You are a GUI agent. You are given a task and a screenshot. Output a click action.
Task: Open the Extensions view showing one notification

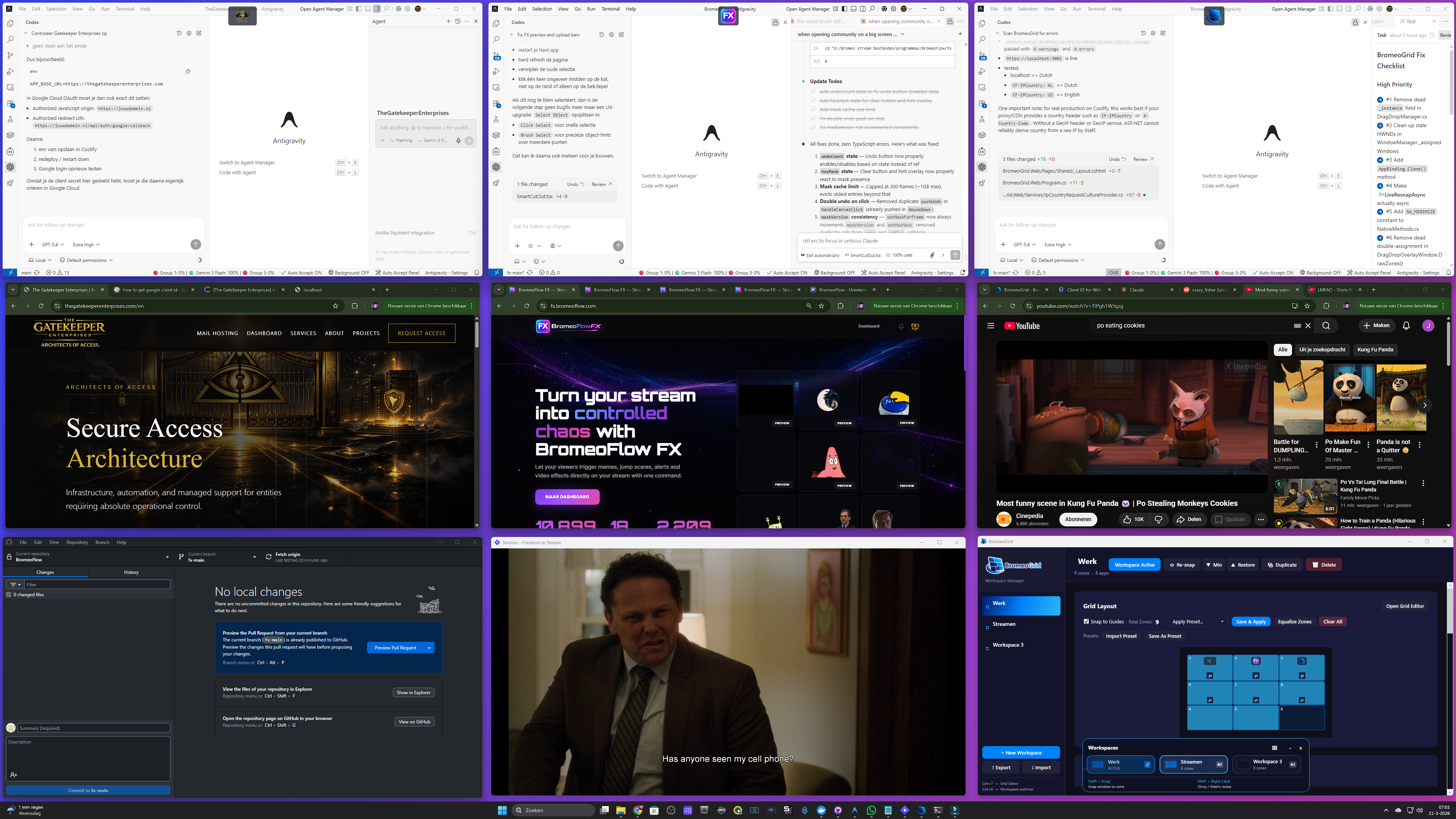pyautogui.click(x=10, y=103)
